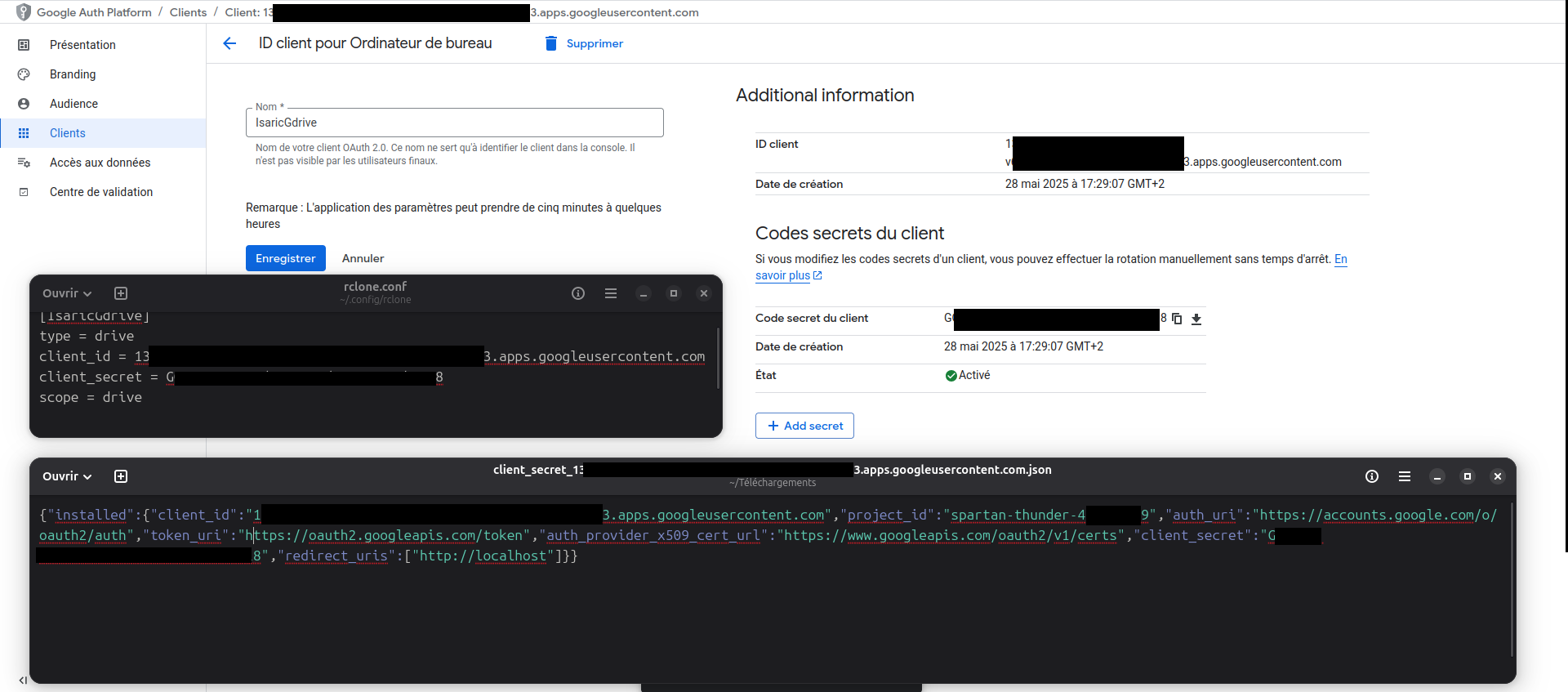The image size is (1568, 692).
Task: Open Présentation in the sidebar
Action: pos(82,45)
